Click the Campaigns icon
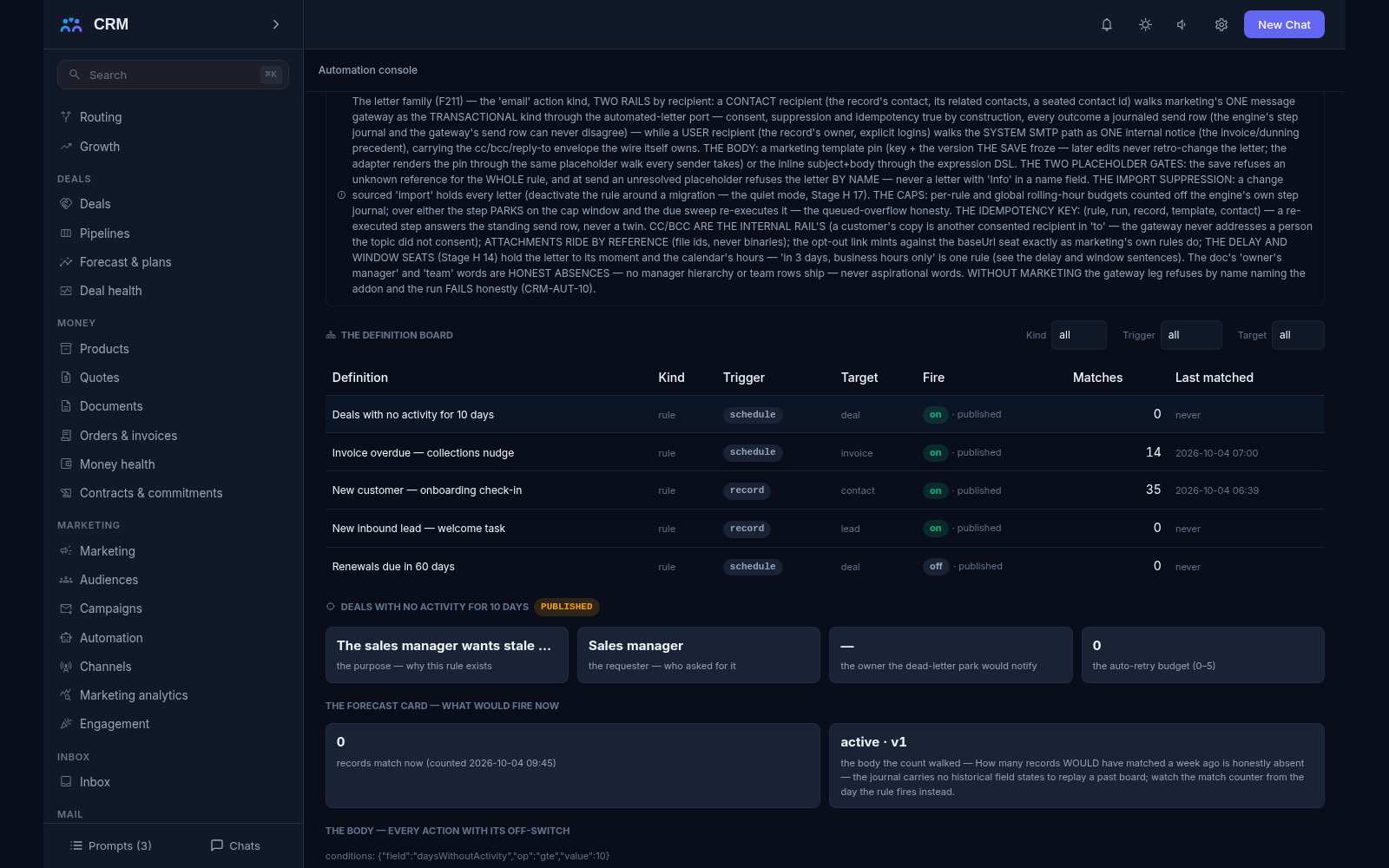Image resolution: width=1389 pixels, height=868 pixels. click(x=66, y=608)
